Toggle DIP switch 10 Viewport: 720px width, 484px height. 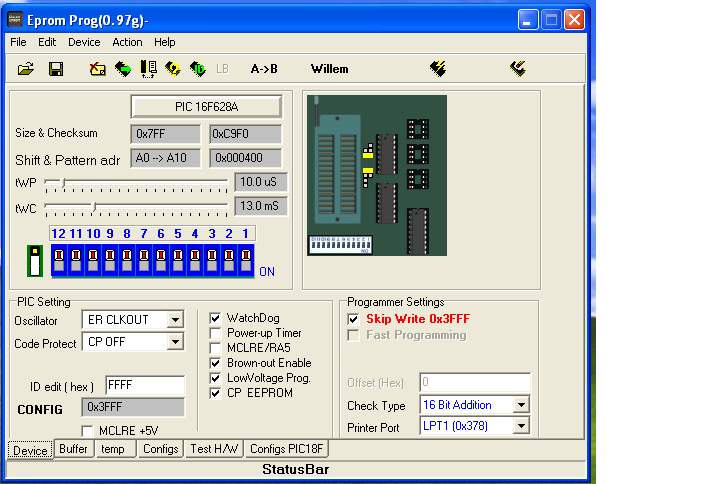(x=93, y=260)
